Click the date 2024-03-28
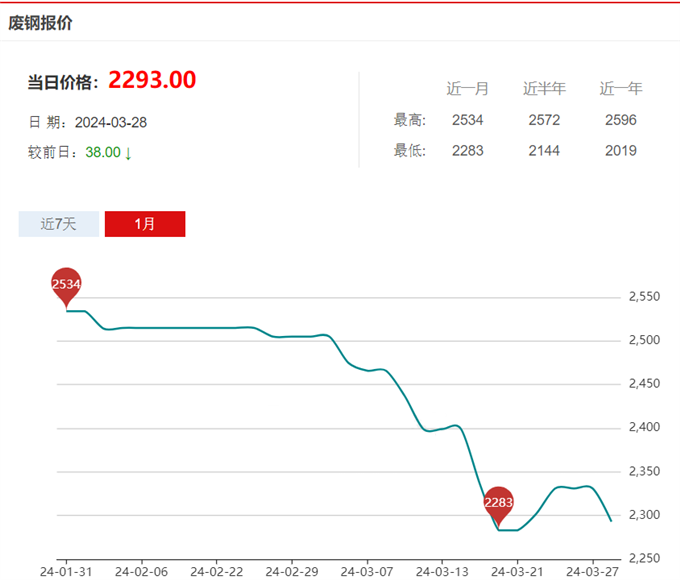Screen dimensions: 680x580 point(111,122)
